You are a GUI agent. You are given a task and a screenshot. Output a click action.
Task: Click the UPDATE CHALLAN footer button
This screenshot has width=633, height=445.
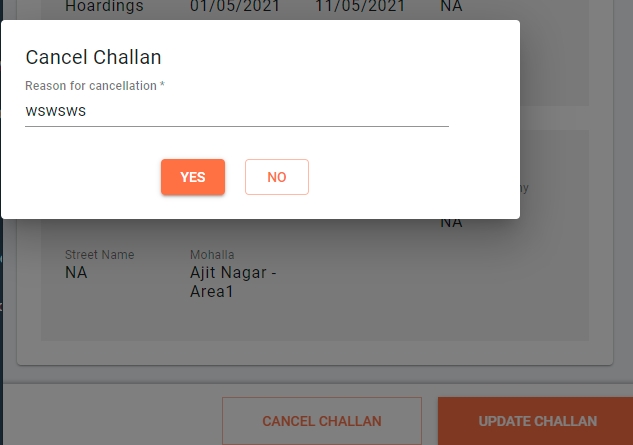[x=536, y=421]
